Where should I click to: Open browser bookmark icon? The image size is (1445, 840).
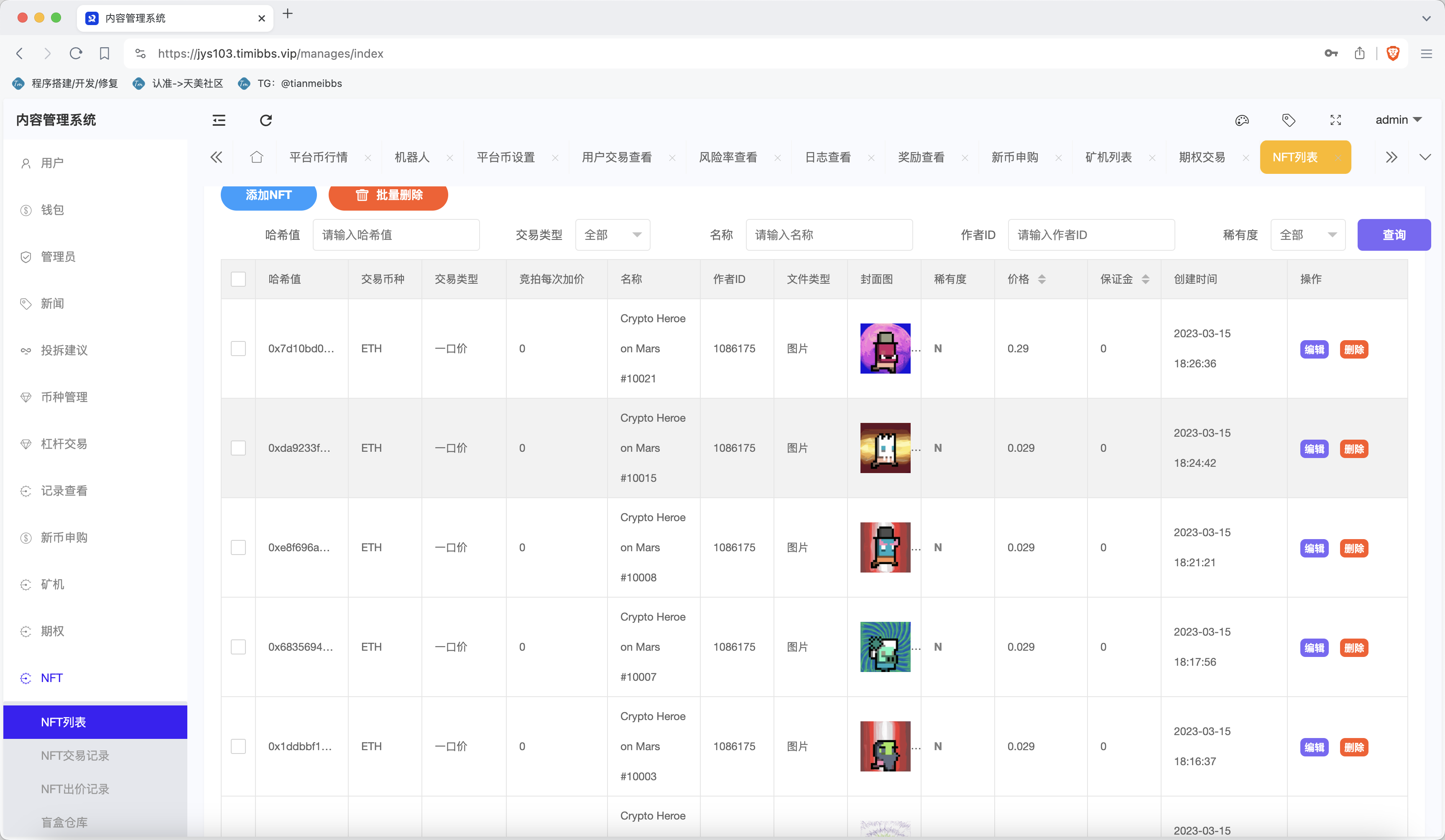click(x=105, y=53)
